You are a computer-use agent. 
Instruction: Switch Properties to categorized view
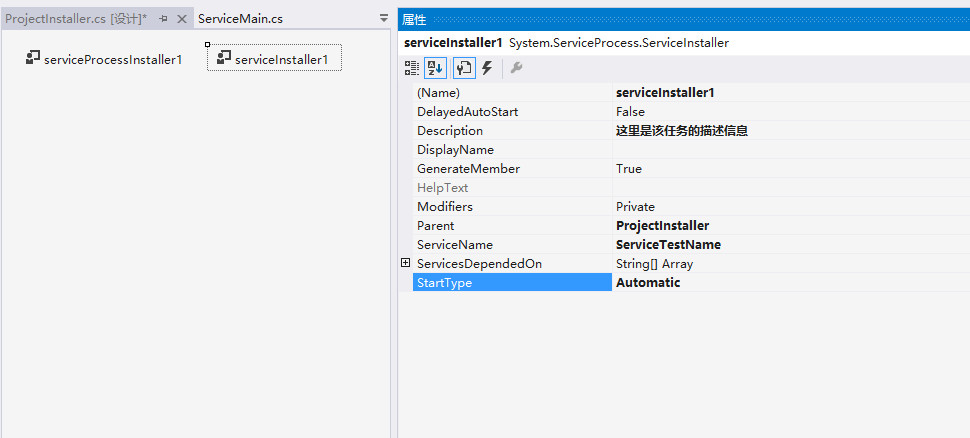(x=412, y=68)
